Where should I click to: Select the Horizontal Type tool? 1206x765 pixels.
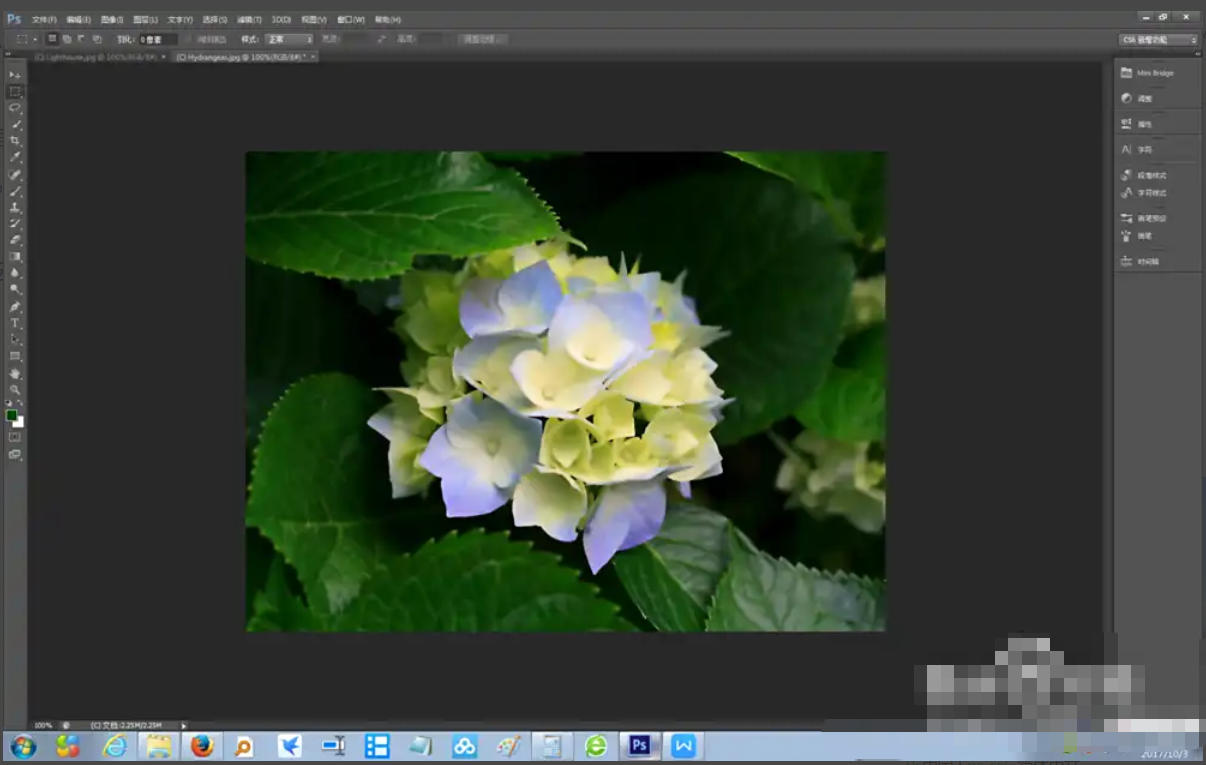pos(14,323)
